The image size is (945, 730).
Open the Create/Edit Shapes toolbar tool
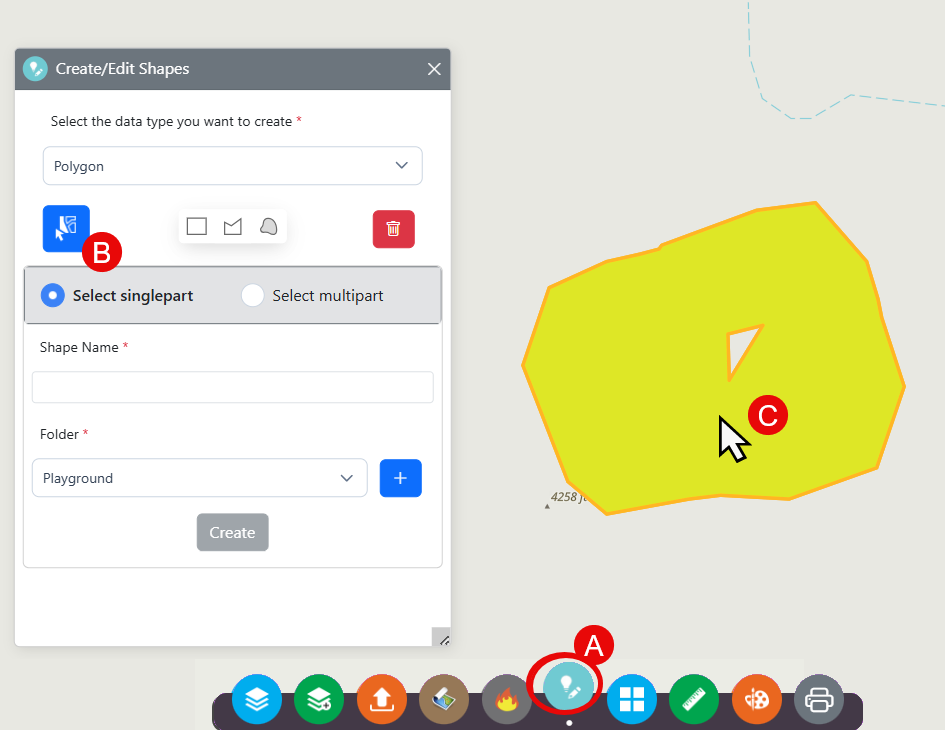(x=568, y=686)
